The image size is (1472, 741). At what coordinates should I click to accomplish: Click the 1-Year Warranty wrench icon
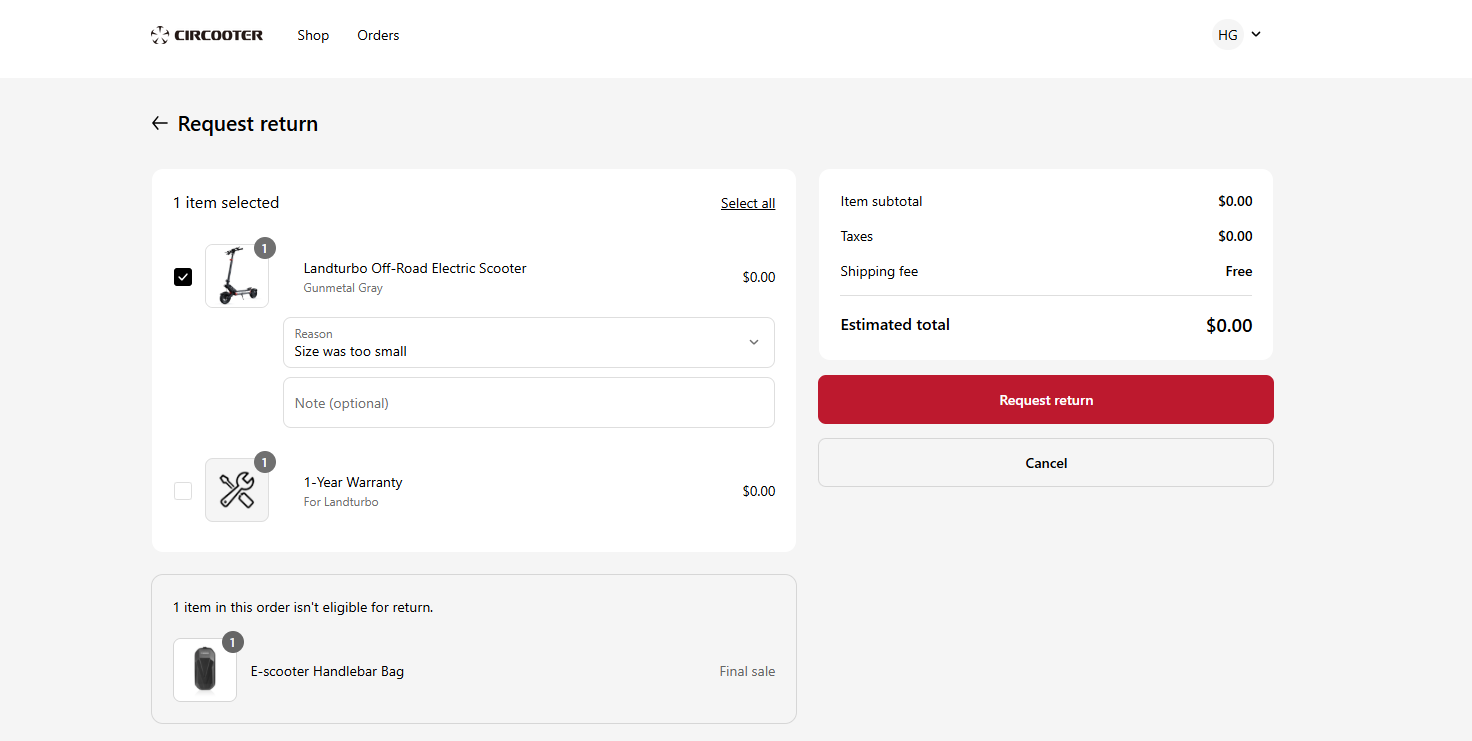[237, 490]
